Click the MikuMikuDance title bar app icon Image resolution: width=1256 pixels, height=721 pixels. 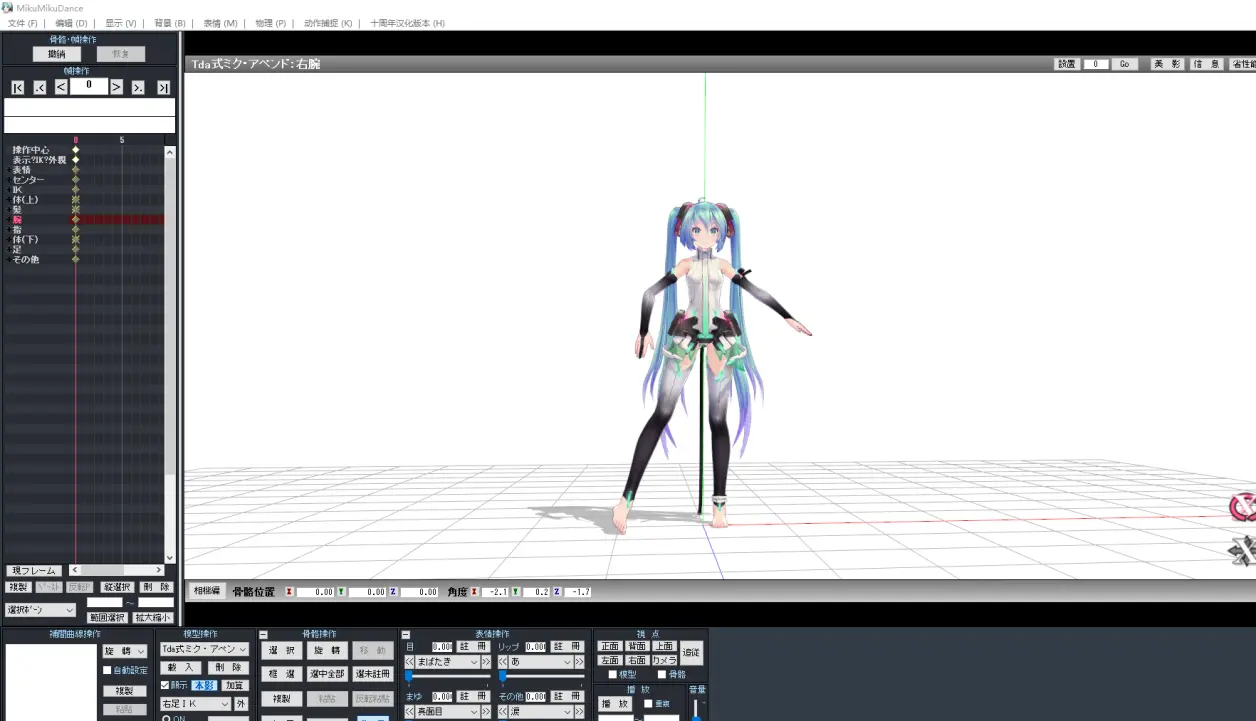click(x=7, y=7)
